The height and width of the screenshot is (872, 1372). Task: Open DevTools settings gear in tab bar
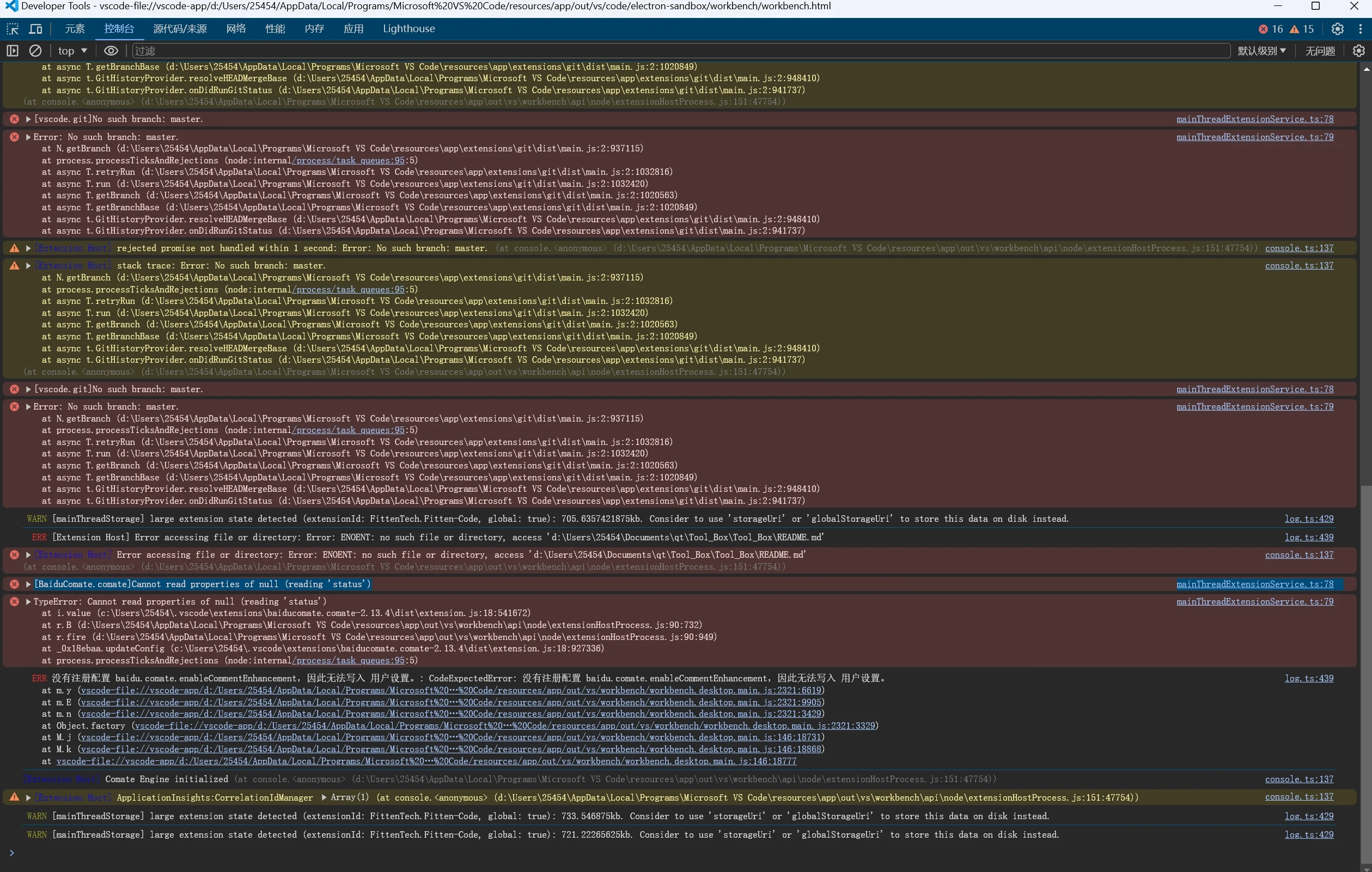point(1337,28)
